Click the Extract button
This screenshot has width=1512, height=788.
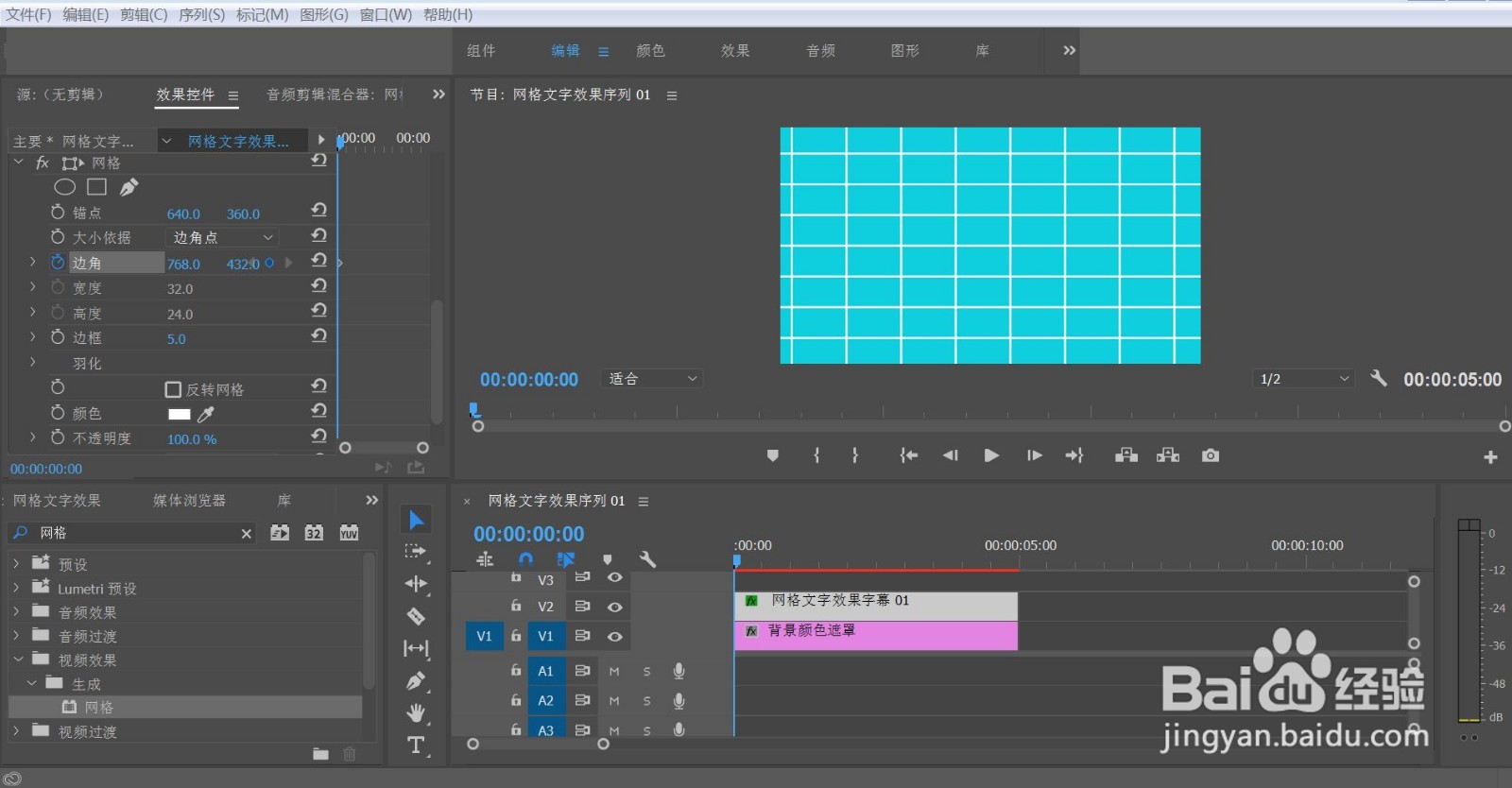tap(1168, 455)
